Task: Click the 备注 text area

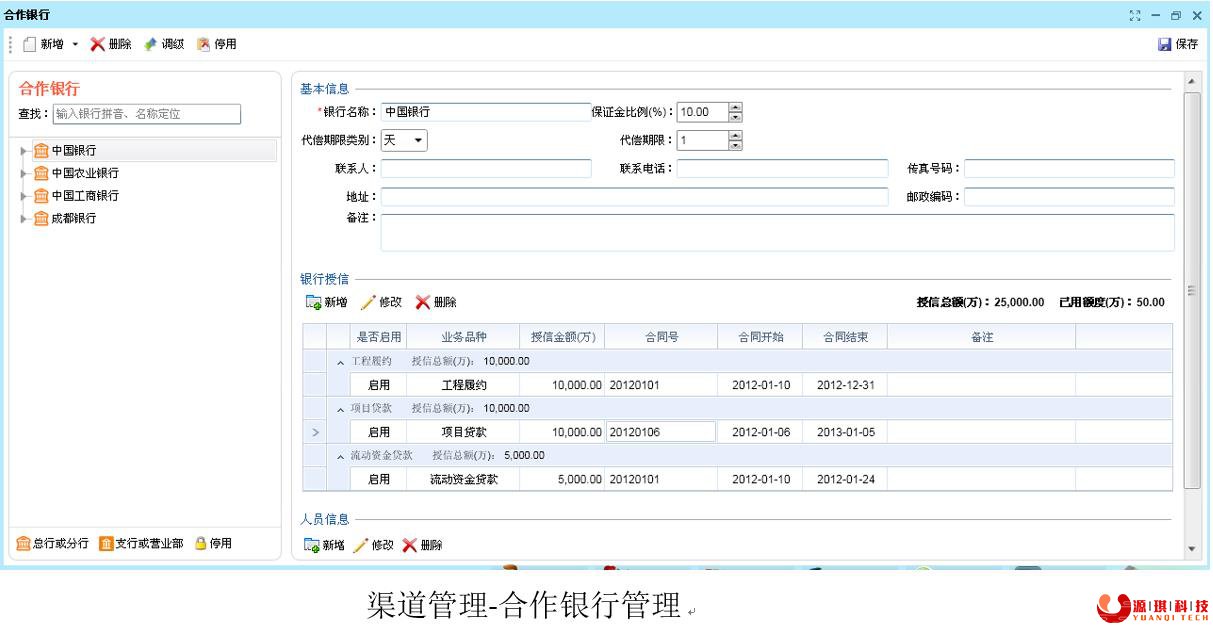Action: pos(777,232)
